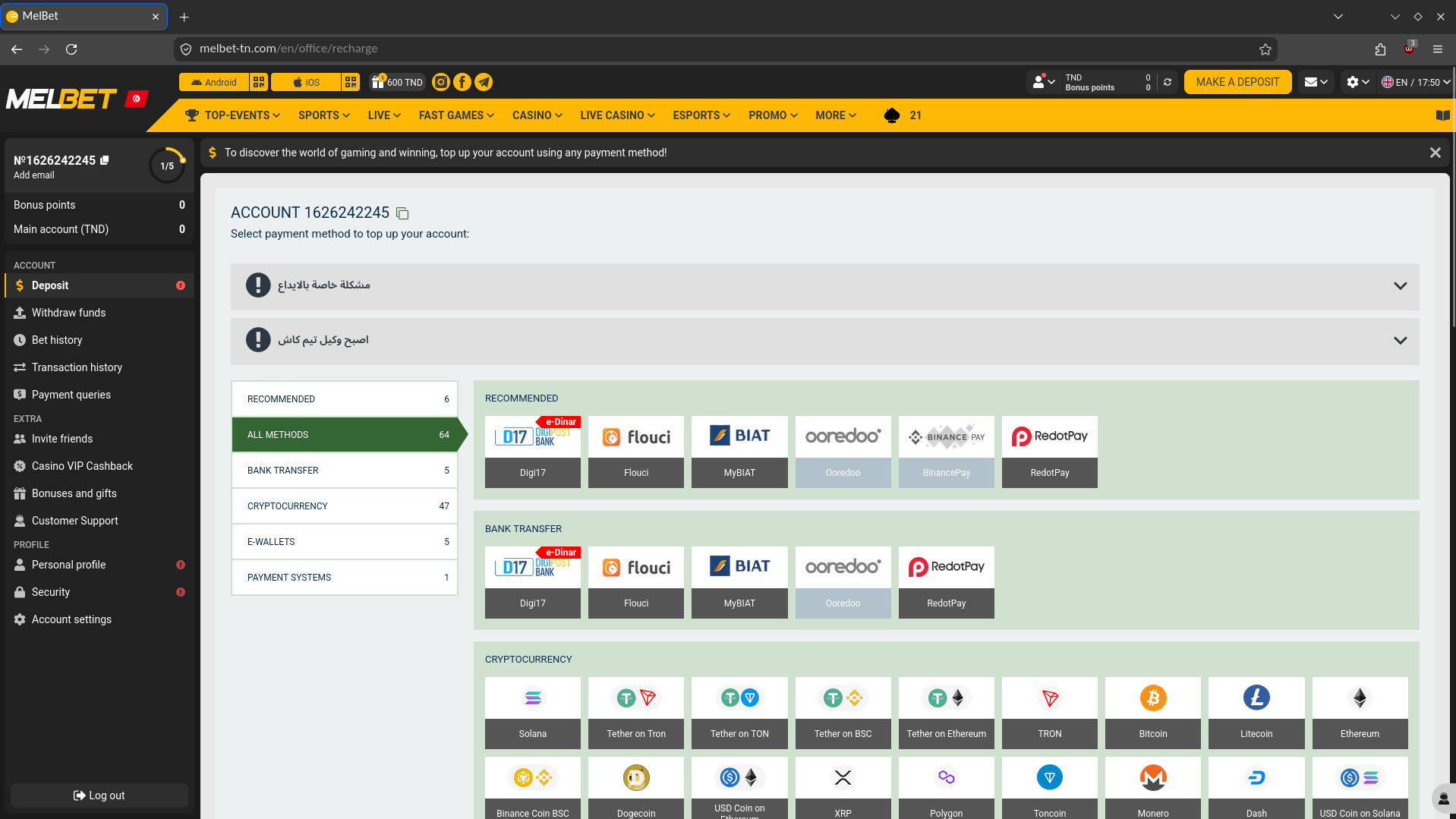The width and height of the screenshot is (1456, 819).
Task: Open FAST GAMES dropdown menu
Action: [x=456, y=115]
